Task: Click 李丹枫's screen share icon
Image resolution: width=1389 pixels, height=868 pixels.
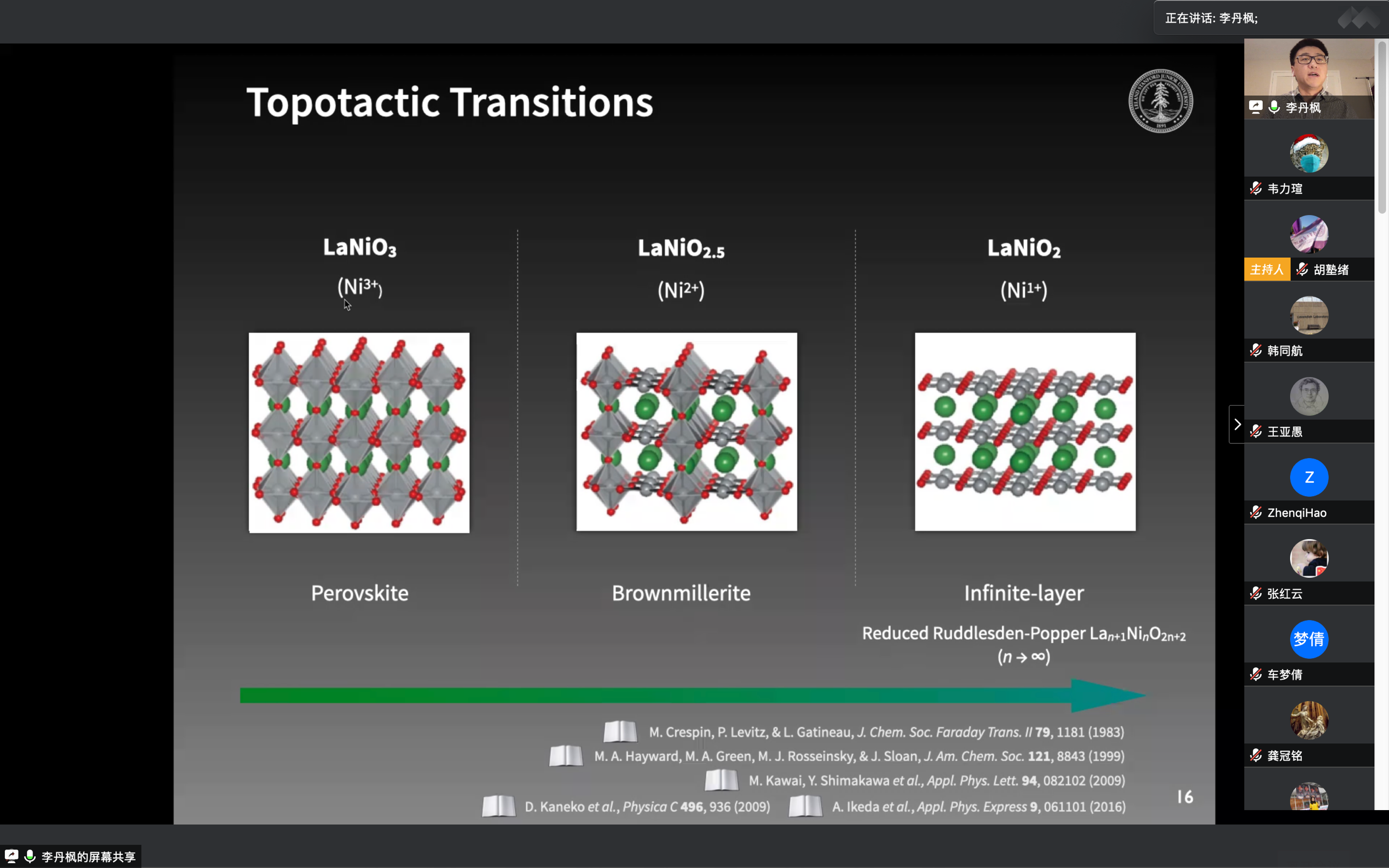Action: (x=1256, y=107)
